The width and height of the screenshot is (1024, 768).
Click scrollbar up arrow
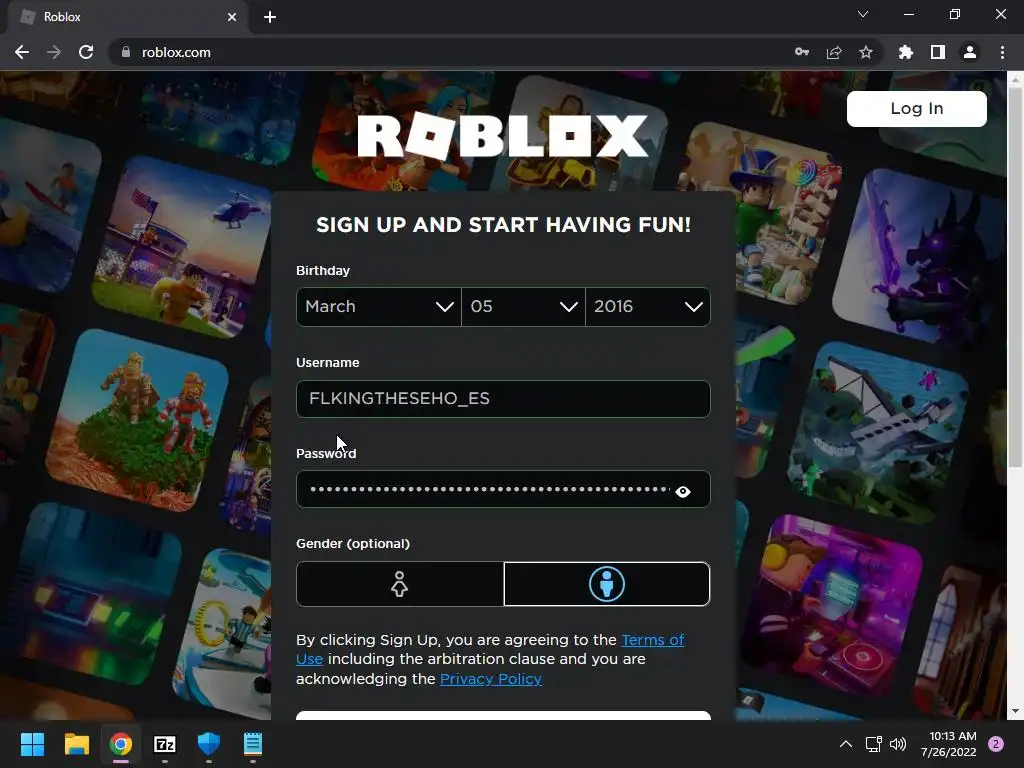(x=1015, y=80)
